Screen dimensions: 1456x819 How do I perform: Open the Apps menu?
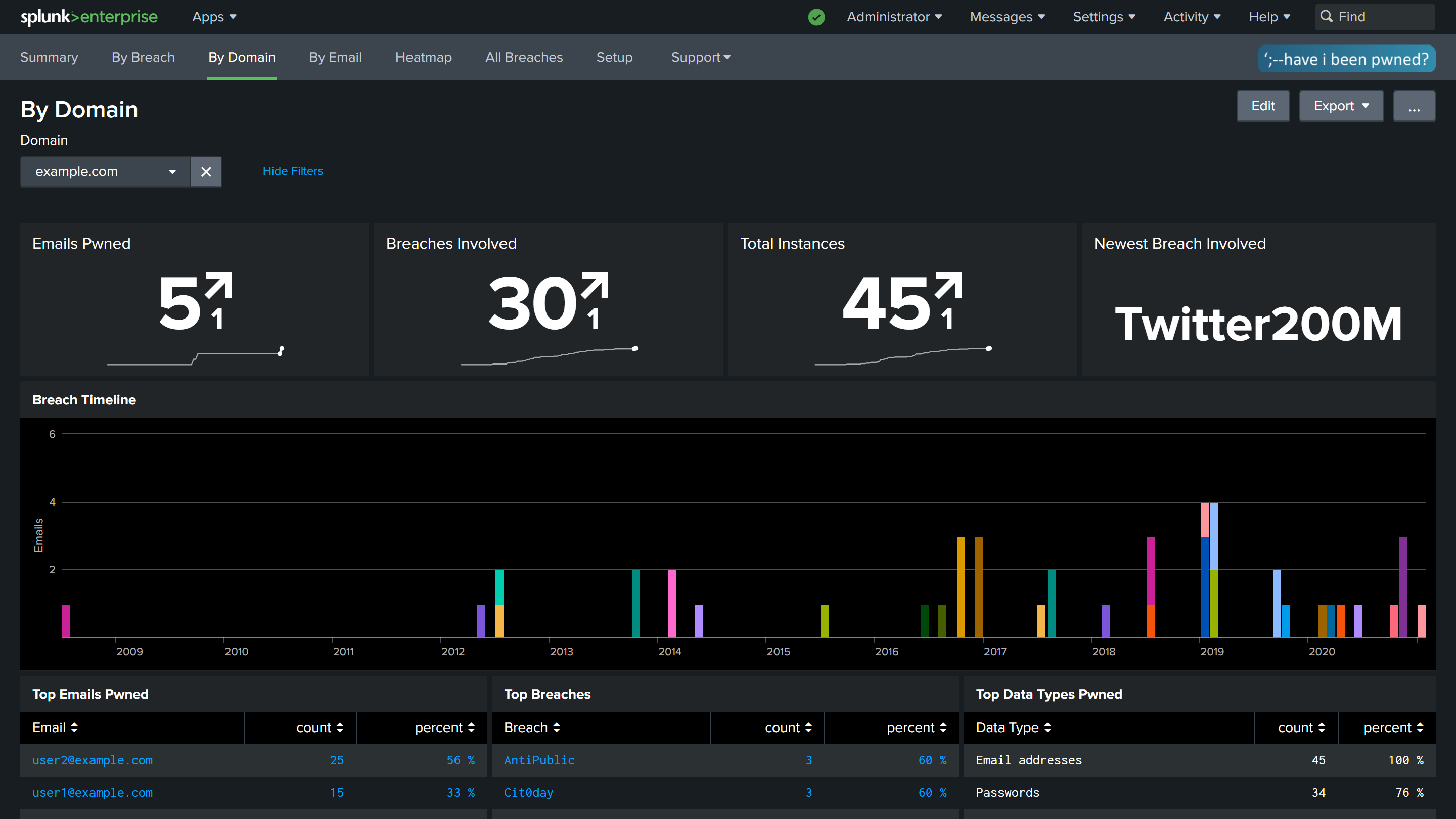click(x=214, y=17)
